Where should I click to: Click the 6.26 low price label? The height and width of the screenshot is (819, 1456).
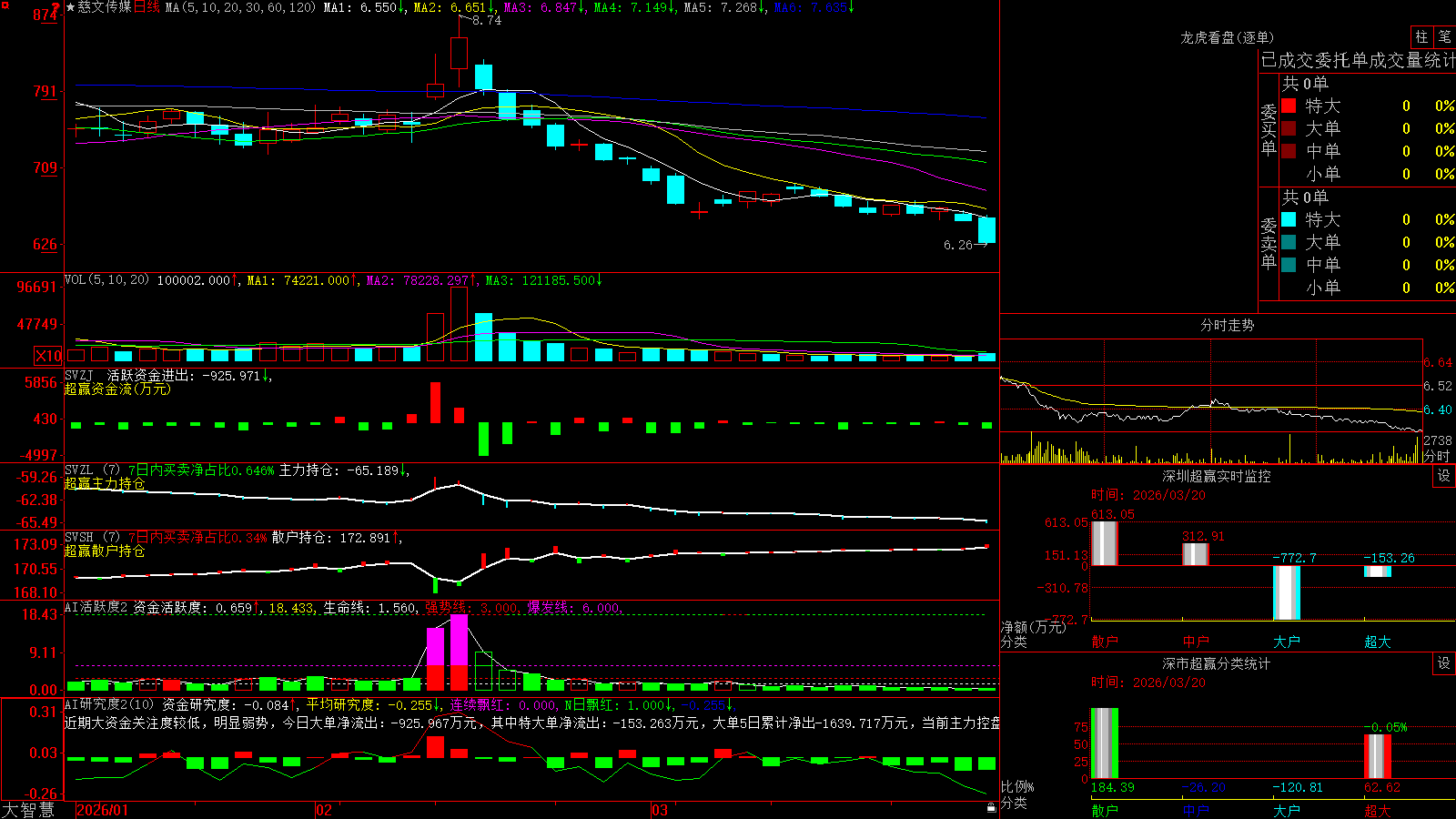[958, 245]
